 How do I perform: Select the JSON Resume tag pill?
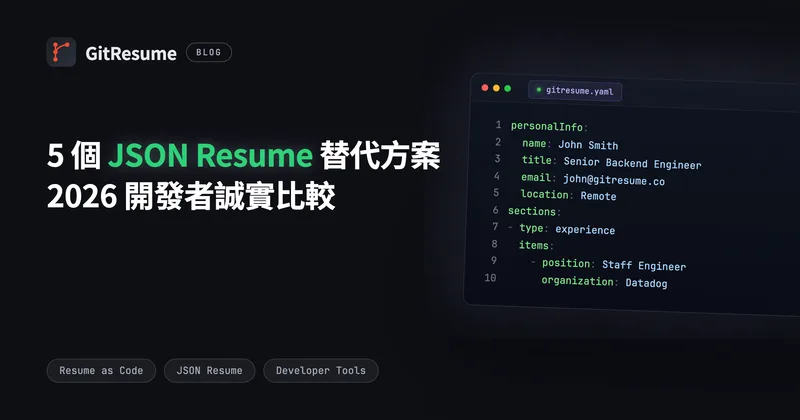[209, 370]
